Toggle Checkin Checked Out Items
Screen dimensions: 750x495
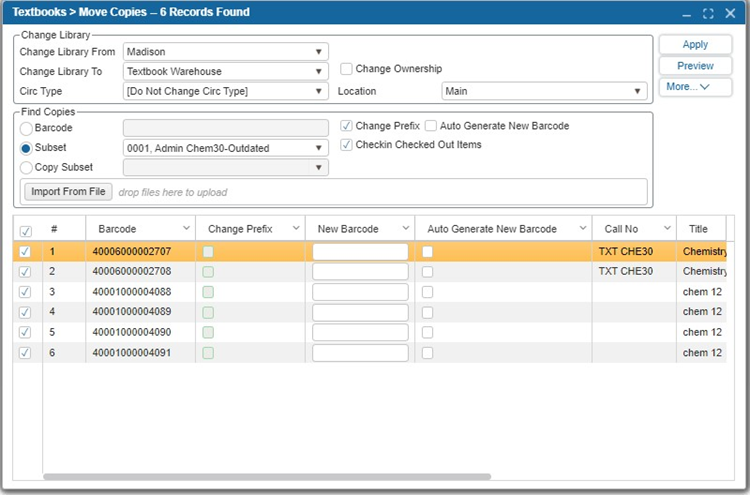click(346, 144)
